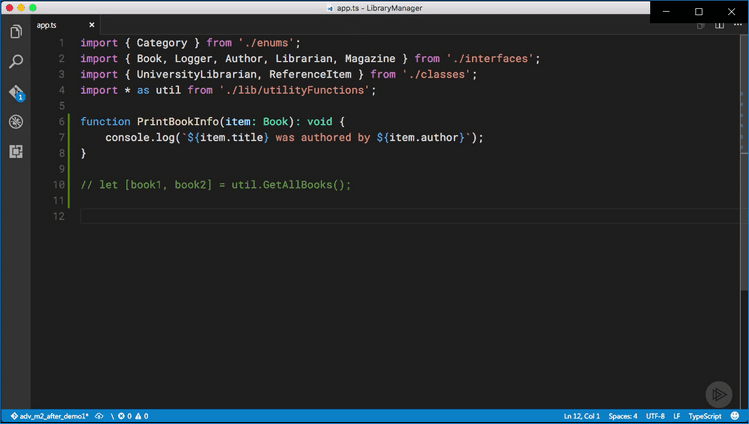Click 'console.log' on line 7
This screenshot has width=749, height=424.
140,137
